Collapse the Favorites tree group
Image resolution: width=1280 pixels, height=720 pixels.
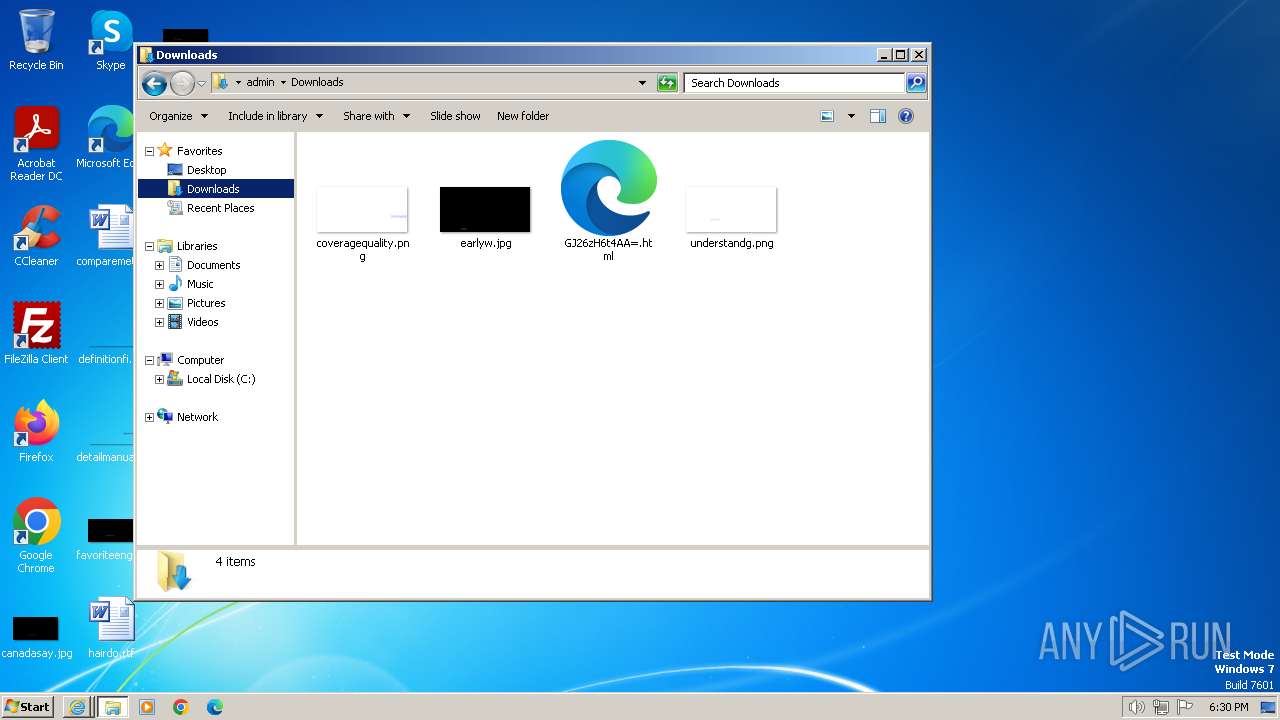[150, 151]
